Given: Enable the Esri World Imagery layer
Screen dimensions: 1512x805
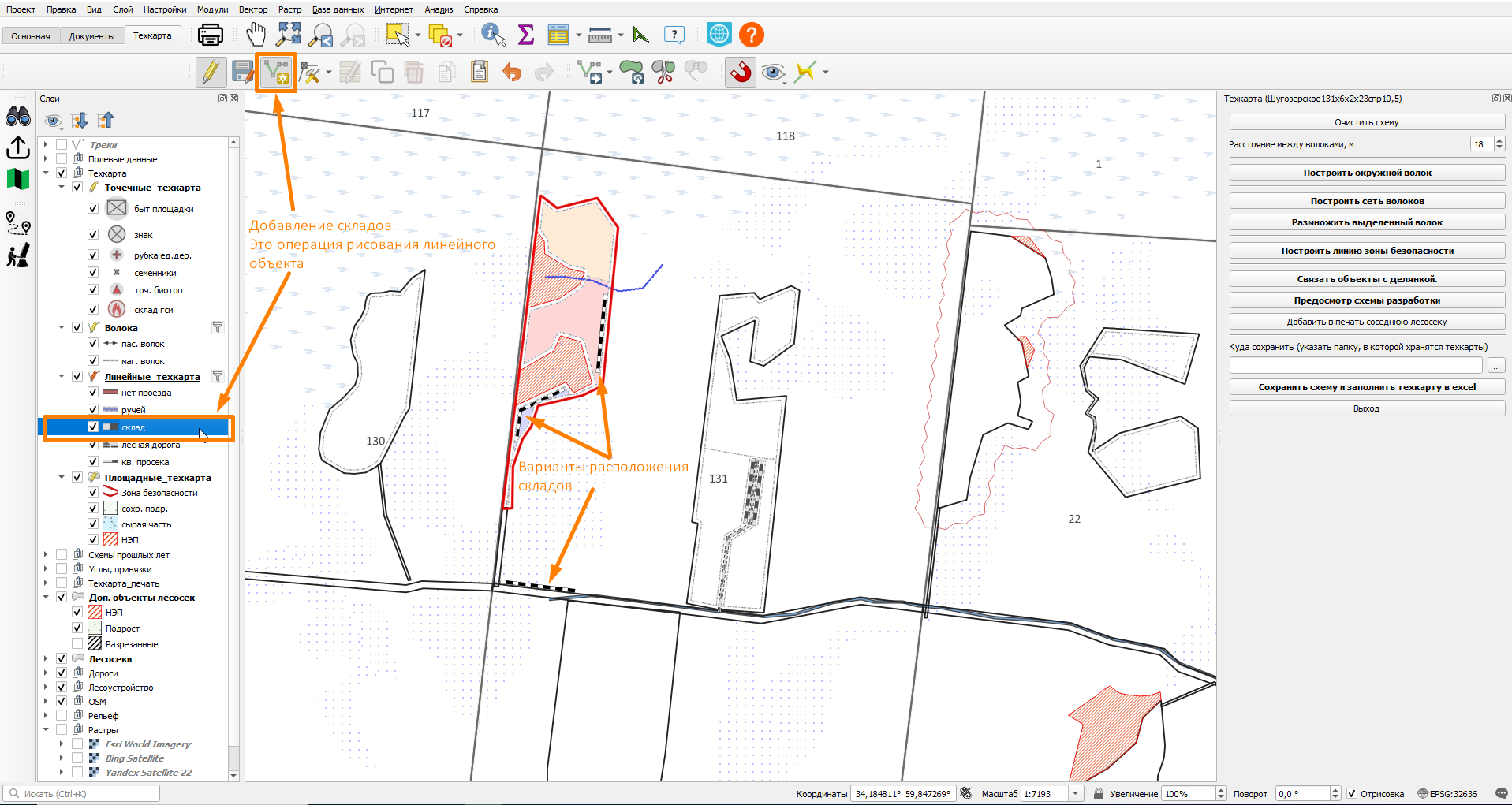Looking at the screenshot, I should [77, 744].
